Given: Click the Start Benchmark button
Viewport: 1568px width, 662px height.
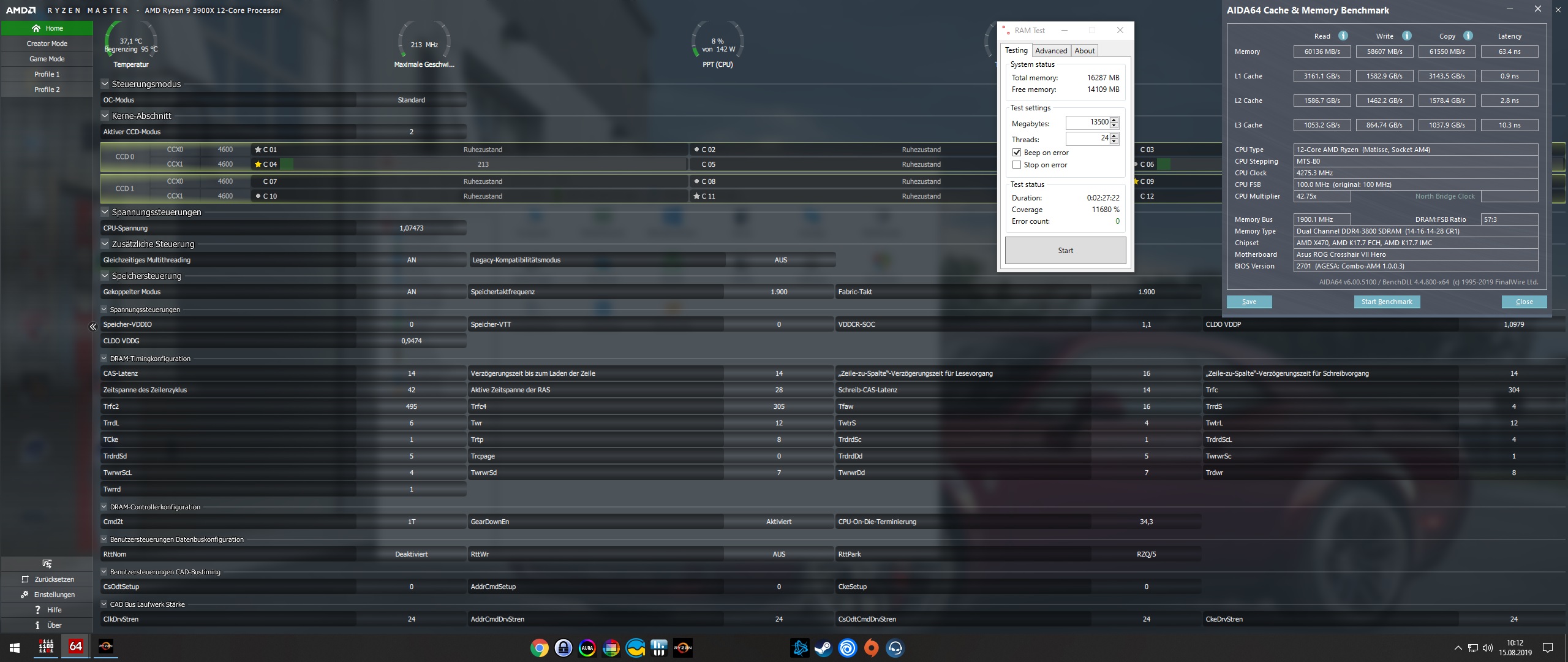Looking at the screenshot, I should click(1387, 302).
